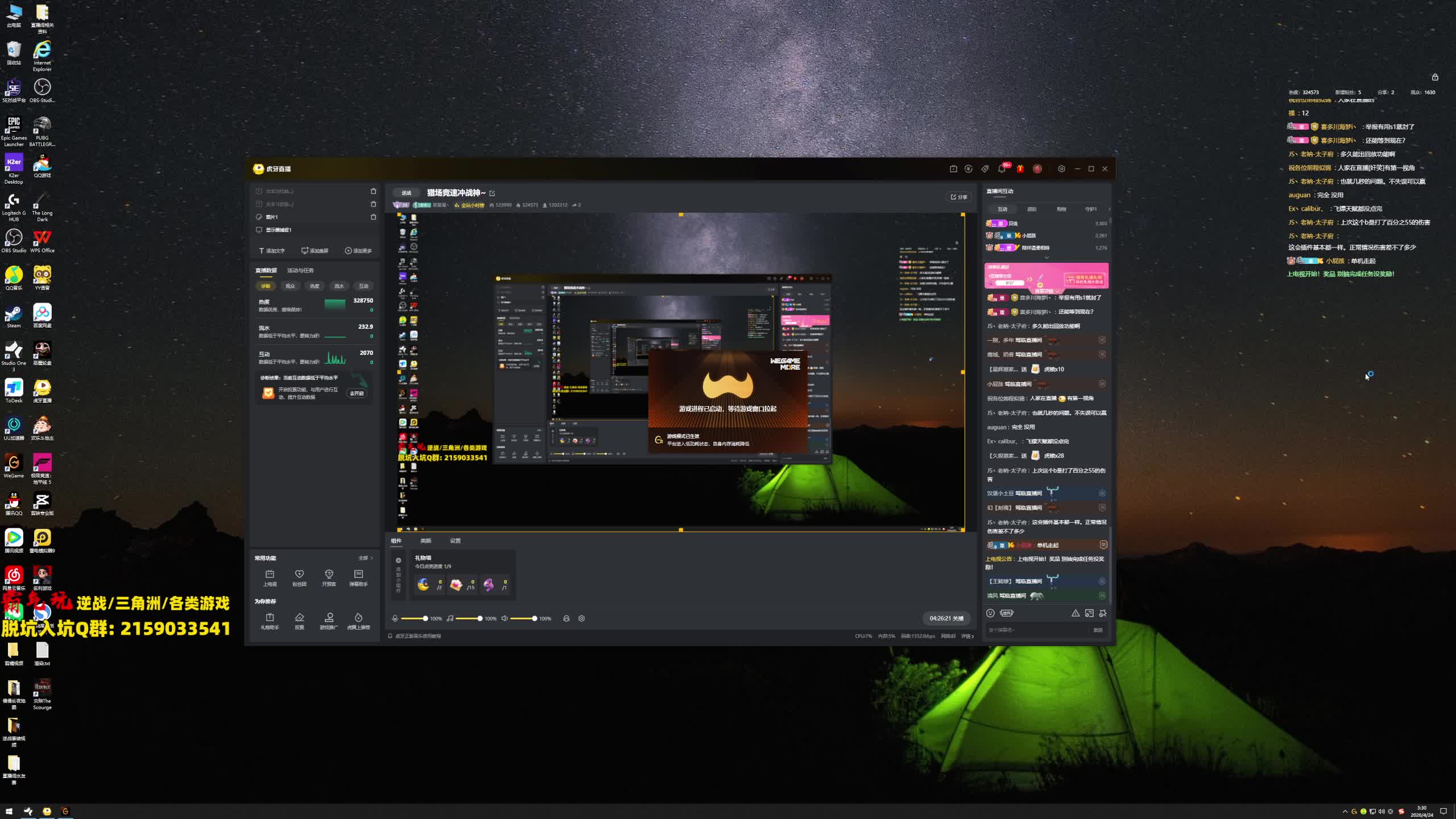
Task: Mute the microphone icon beside the first slider
Action: click(395, 618)
